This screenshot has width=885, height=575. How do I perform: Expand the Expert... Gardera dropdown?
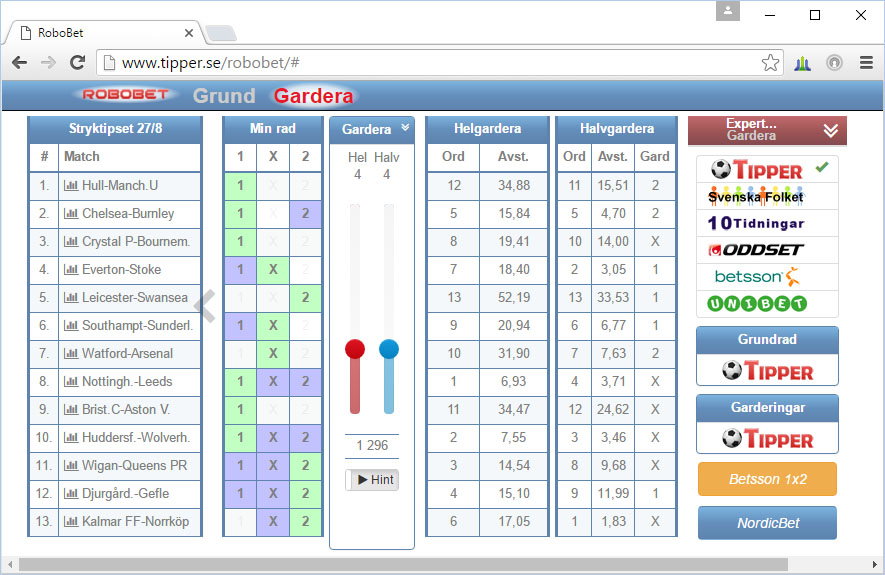[830, 131]
